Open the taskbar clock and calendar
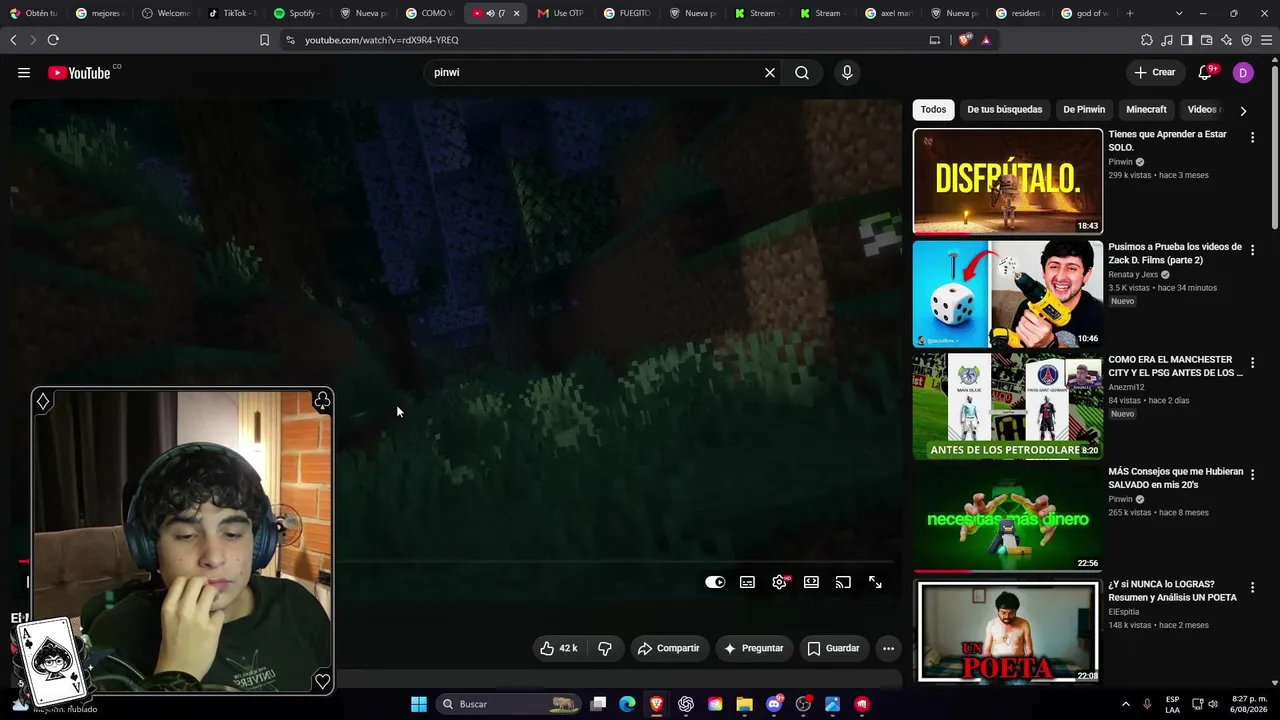 pos(1249,704)
